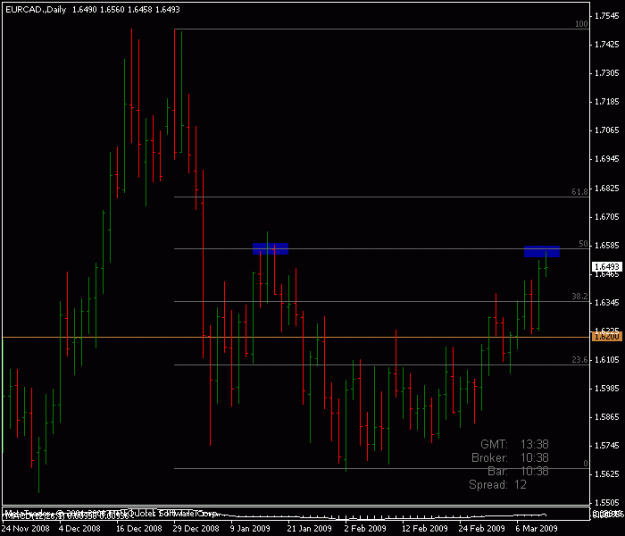Click the GMT: 13:38 time readout
This screenshot has width=625, height=536.
(515, 444)
